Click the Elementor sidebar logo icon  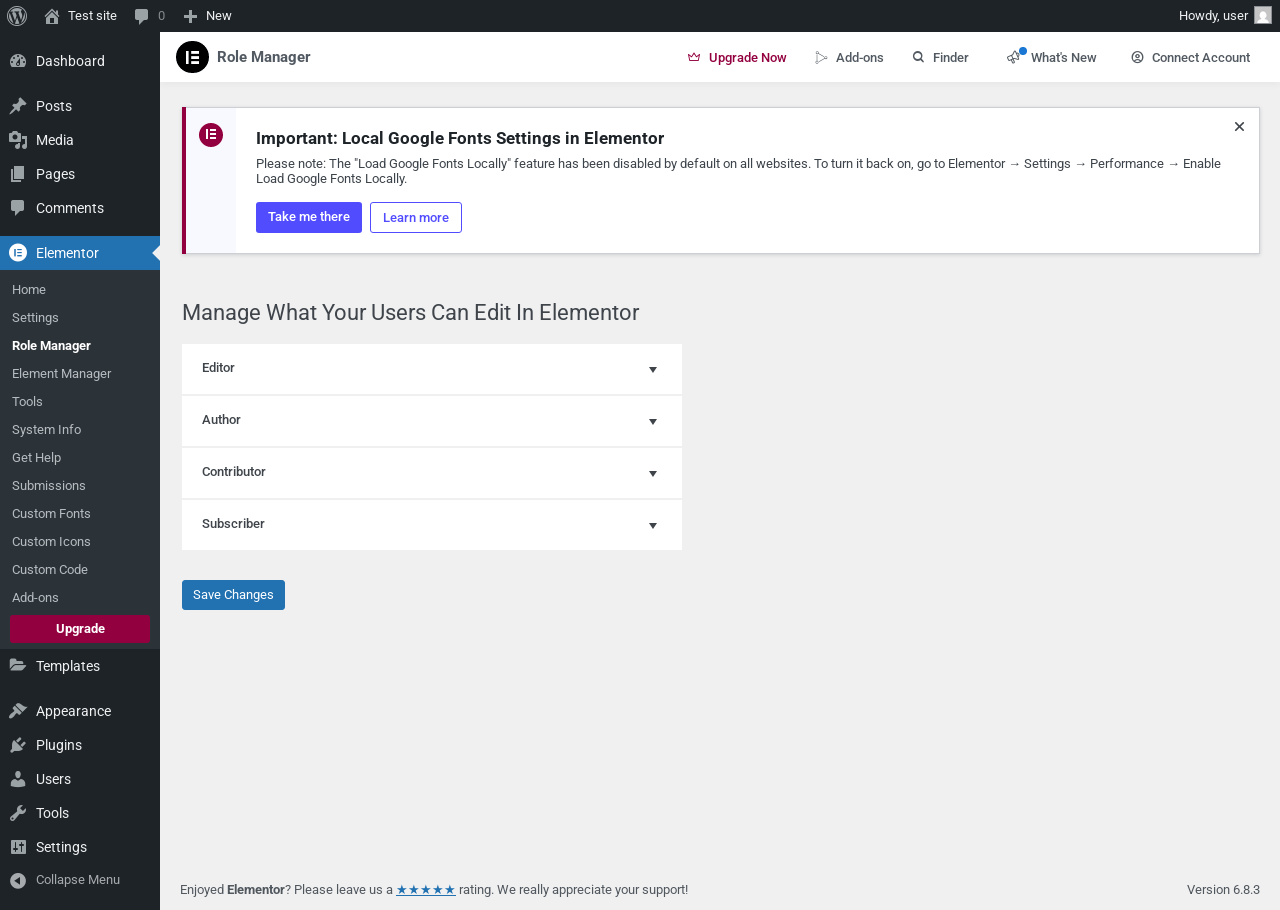click(18, 253)
